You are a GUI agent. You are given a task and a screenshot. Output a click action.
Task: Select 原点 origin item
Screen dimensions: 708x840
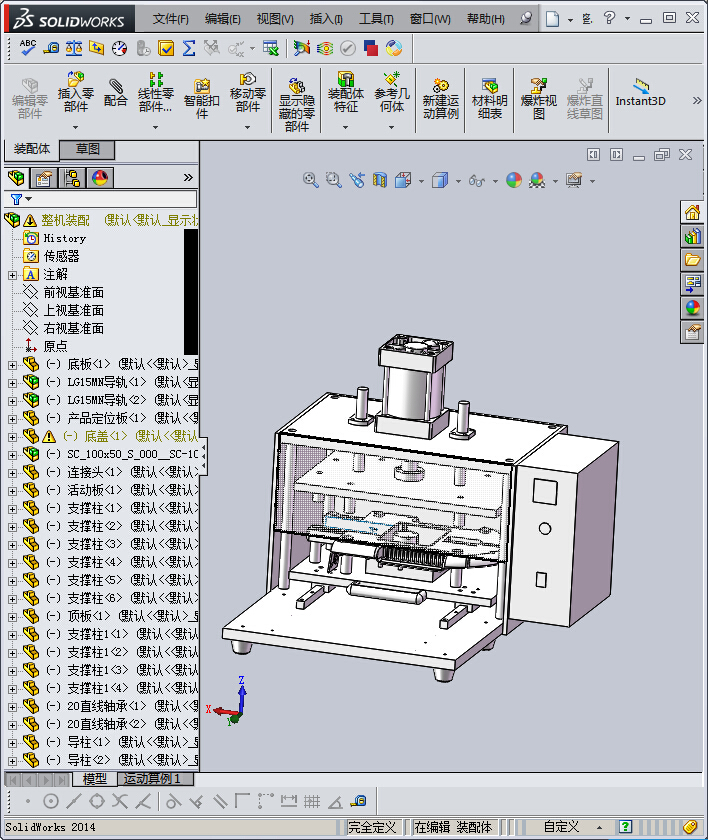tap(55, 347)
